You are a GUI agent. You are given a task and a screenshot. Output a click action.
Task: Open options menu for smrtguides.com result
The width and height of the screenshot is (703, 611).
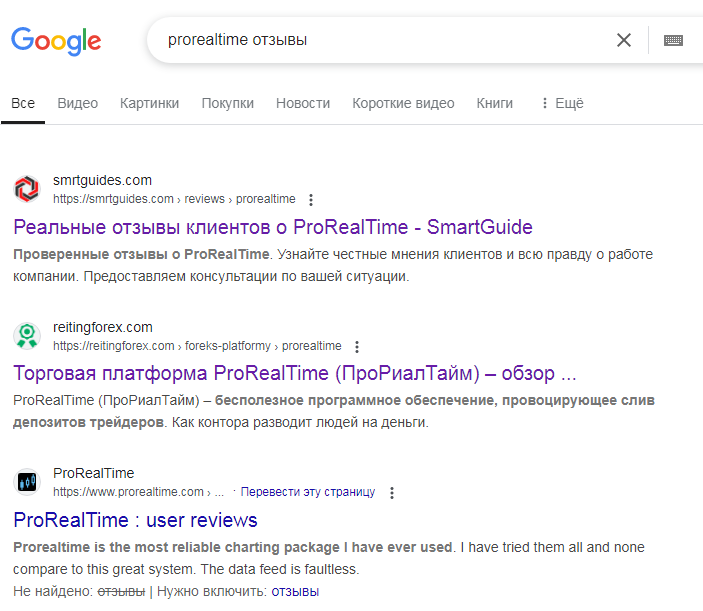(311, 199)
